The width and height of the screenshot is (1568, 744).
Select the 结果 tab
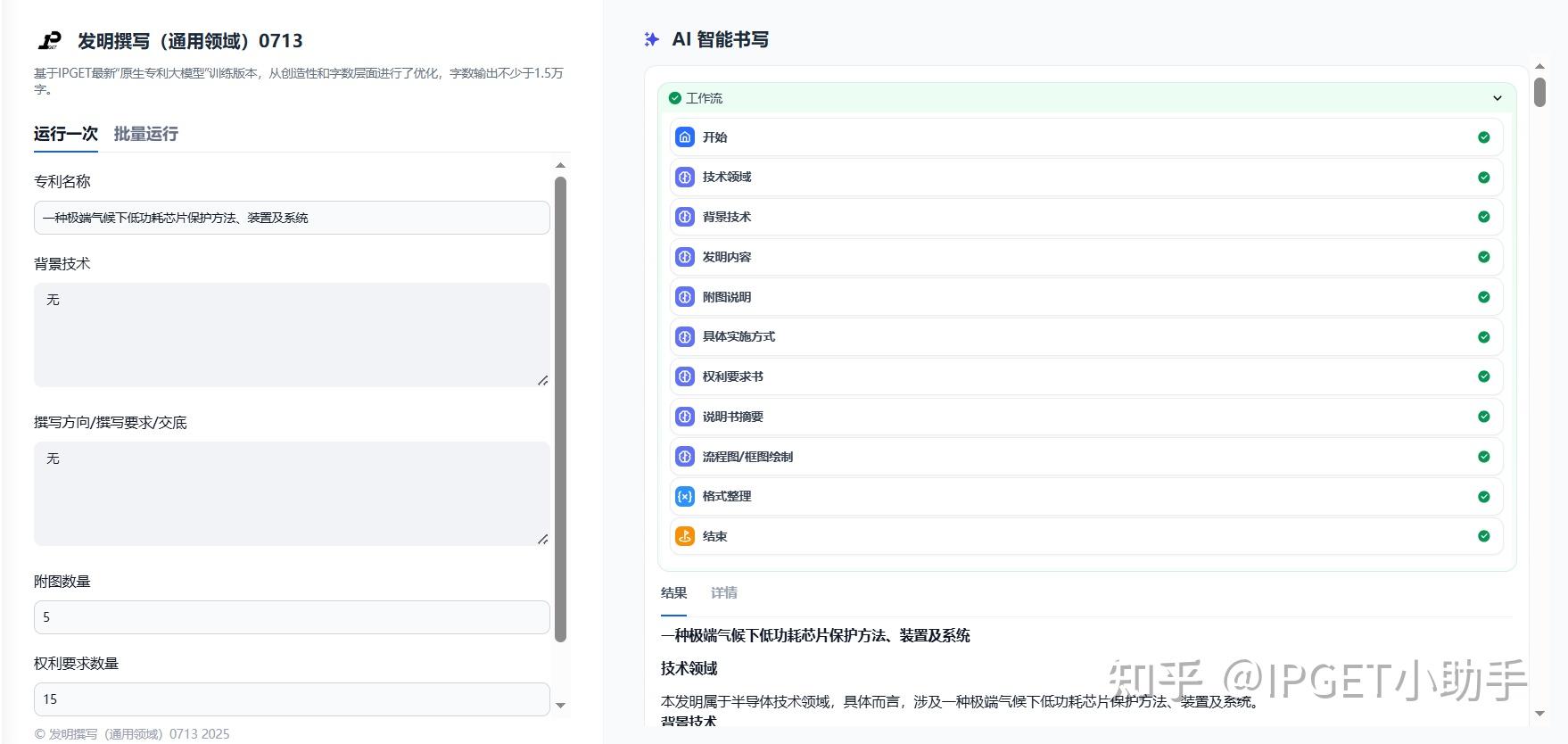(673, 593)
